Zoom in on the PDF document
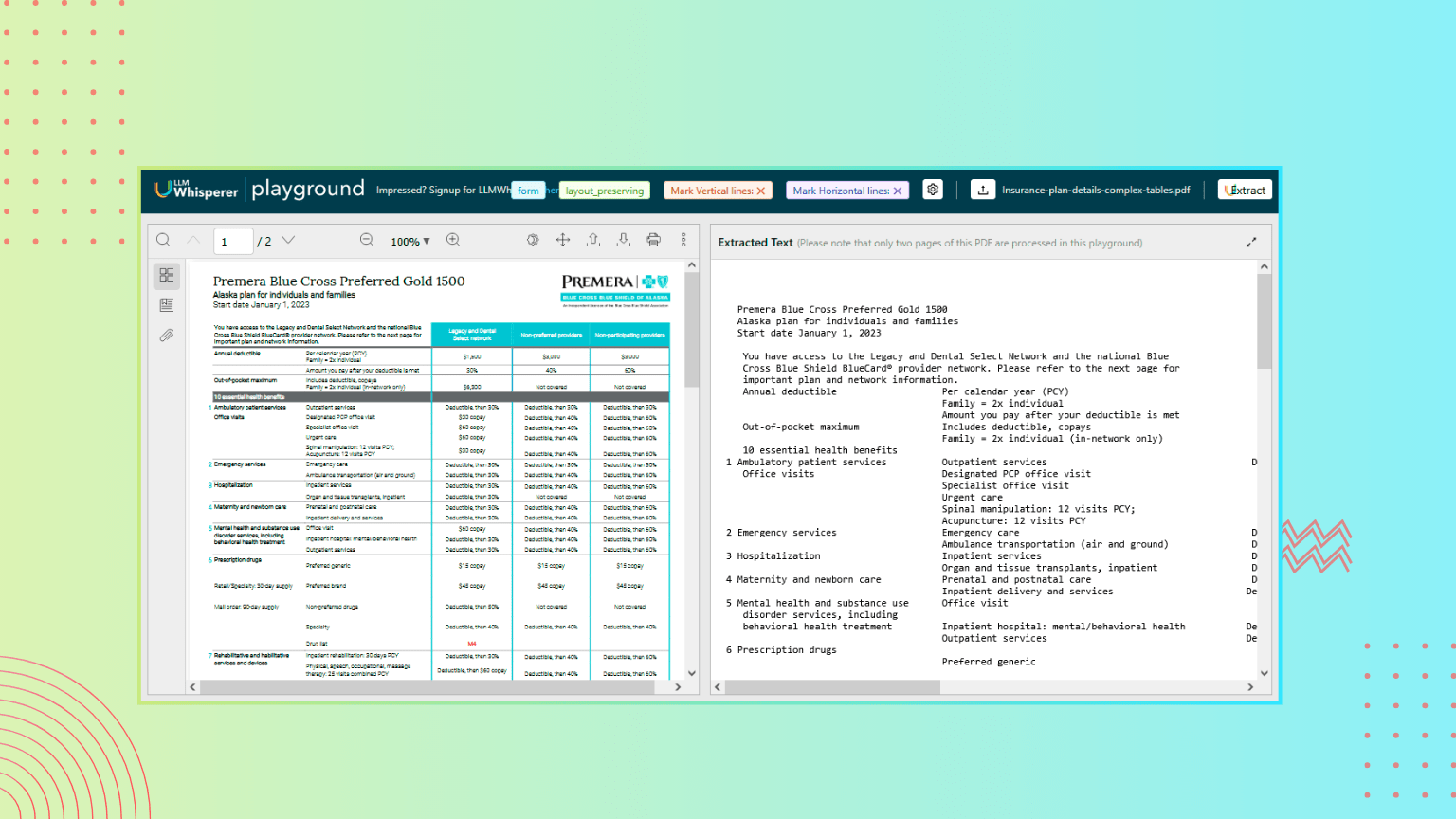1456x819 pixels. 453,241
